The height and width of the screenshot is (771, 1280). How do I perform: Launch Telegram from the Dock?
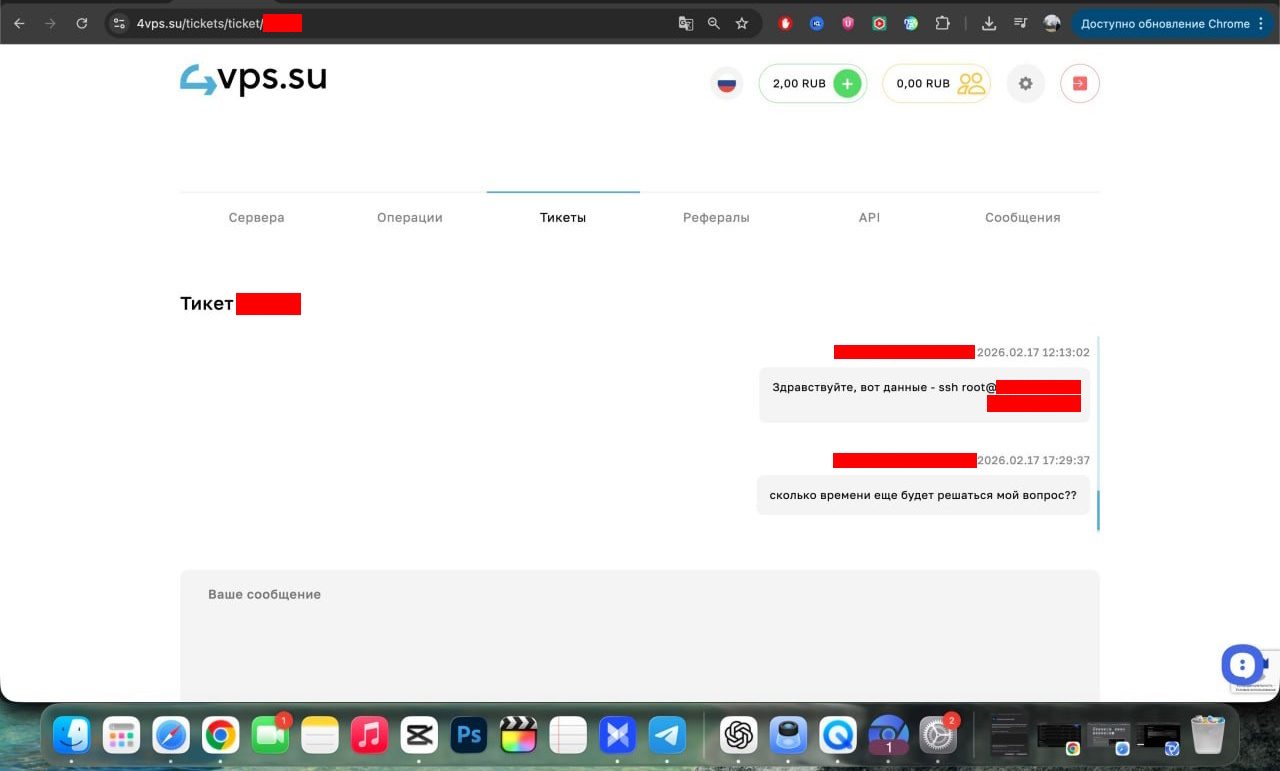click(x=667, y=737)
